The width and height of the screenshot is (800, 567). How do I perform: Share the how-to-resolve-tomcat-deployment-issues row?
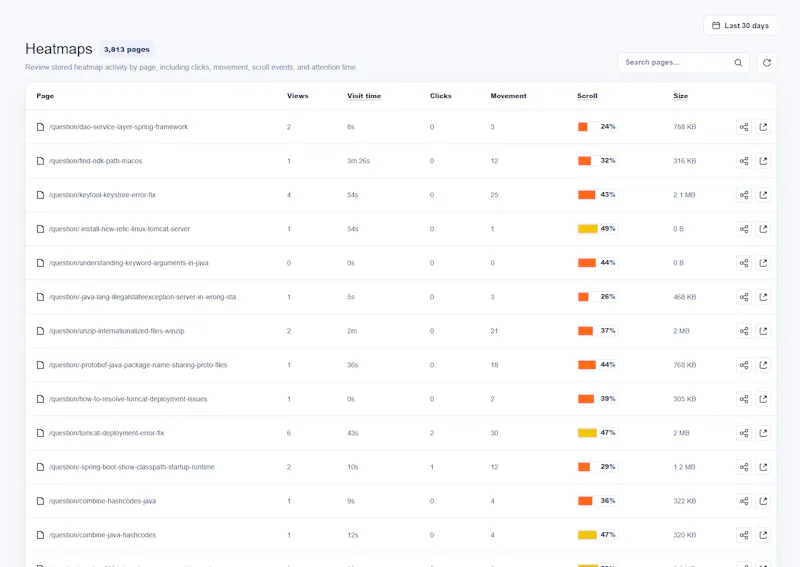(x=744, y=399)
